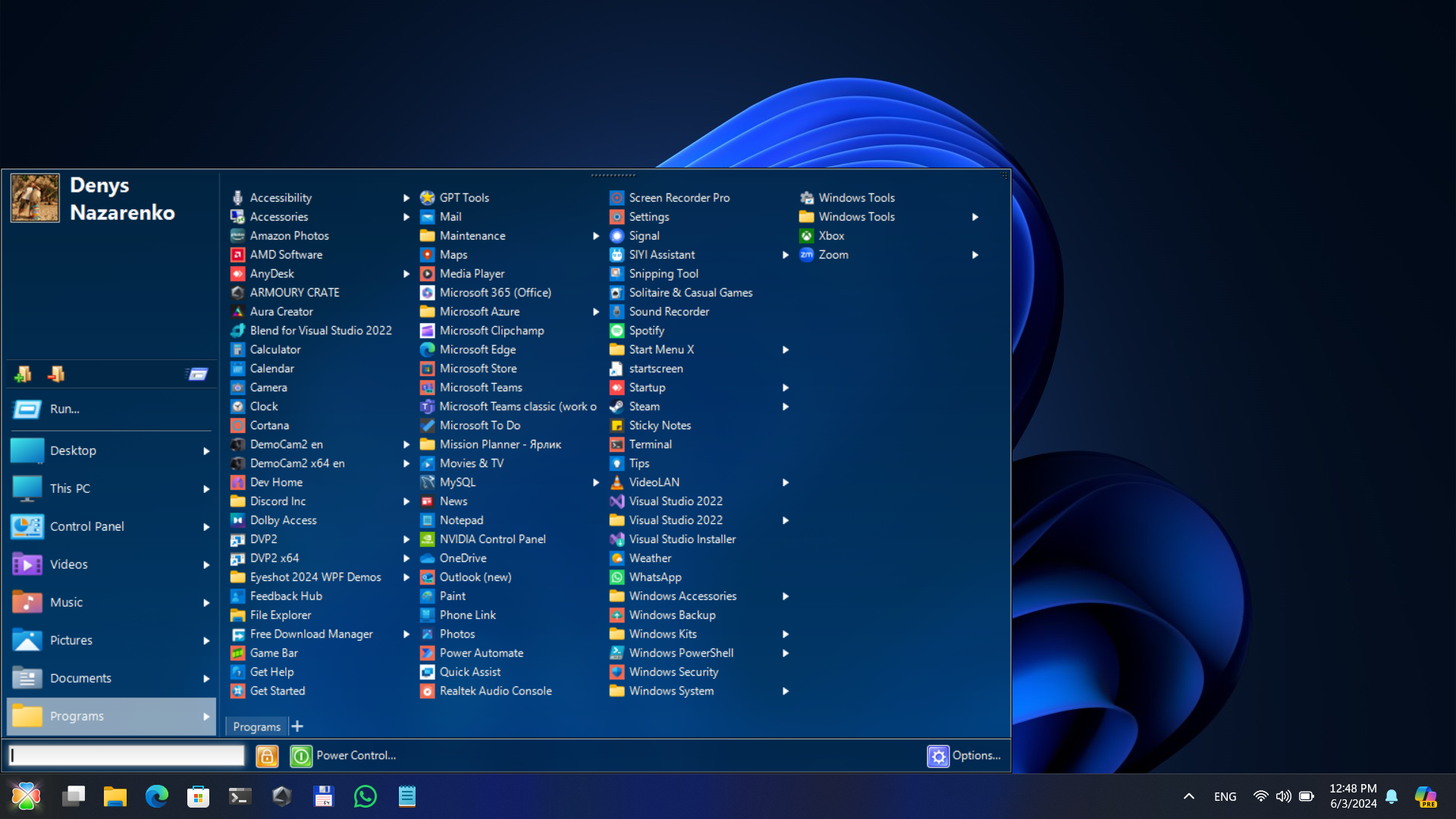Open the taskbar clock and date

pos(1353,796)
